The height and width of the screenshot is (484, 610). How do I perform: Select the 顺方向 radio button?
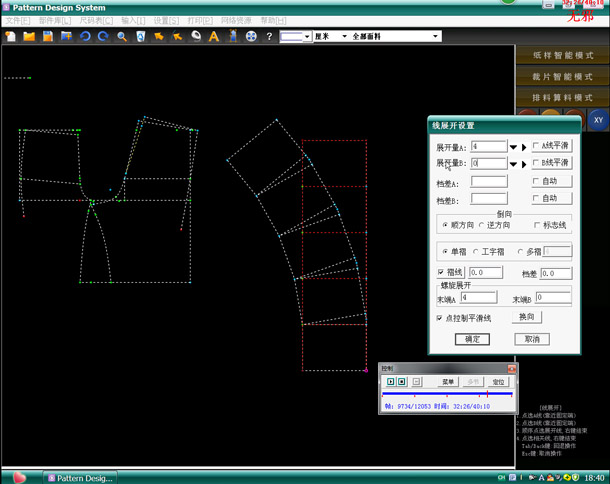(x=445, y=225)
